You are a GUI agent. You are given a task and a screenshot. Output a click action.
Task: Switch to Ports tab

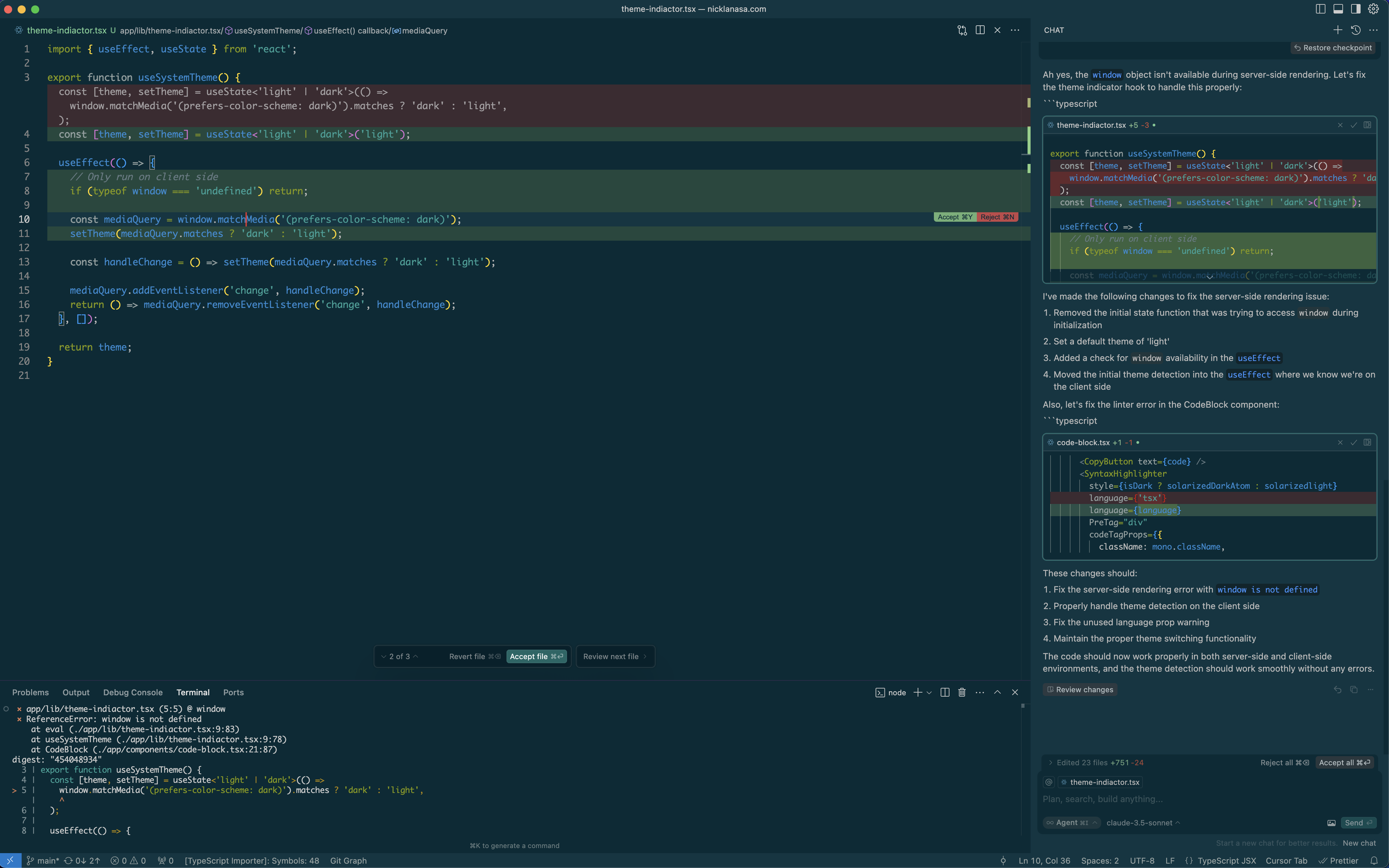(x=233, y=692)
